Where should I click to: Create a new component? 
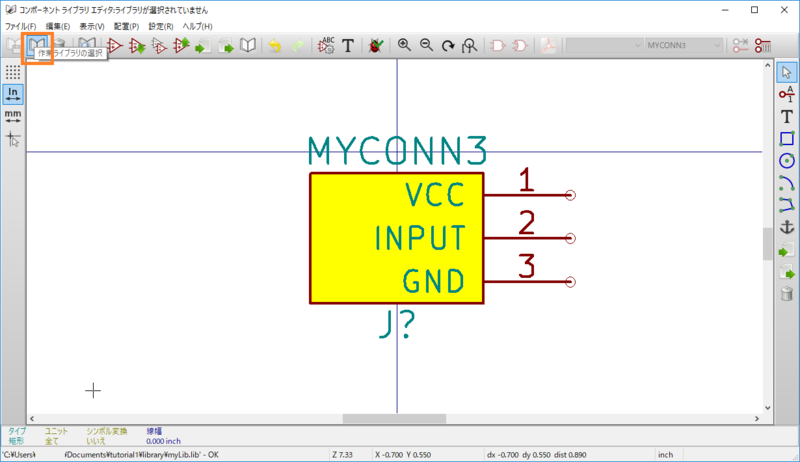[115, 45]
